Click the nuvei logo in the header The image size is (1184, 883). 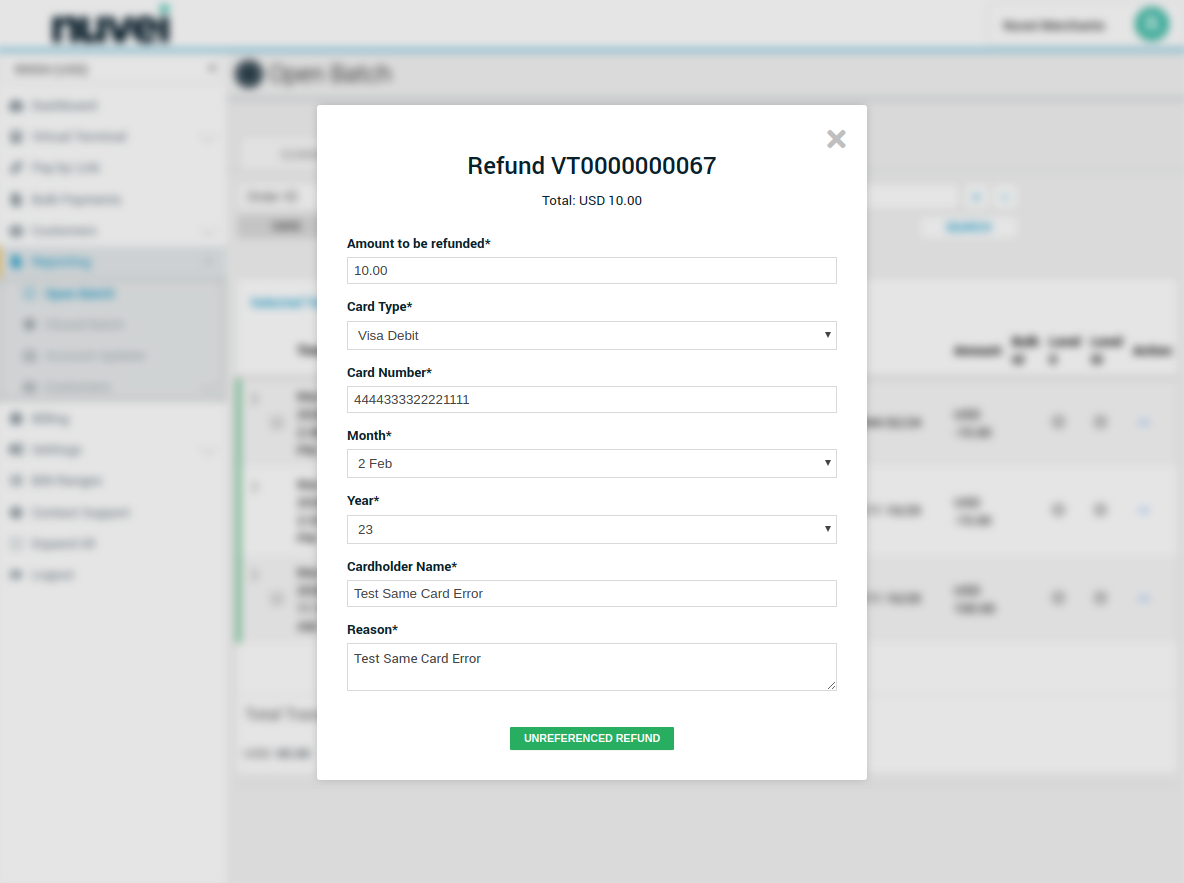[x=111, y=27]
